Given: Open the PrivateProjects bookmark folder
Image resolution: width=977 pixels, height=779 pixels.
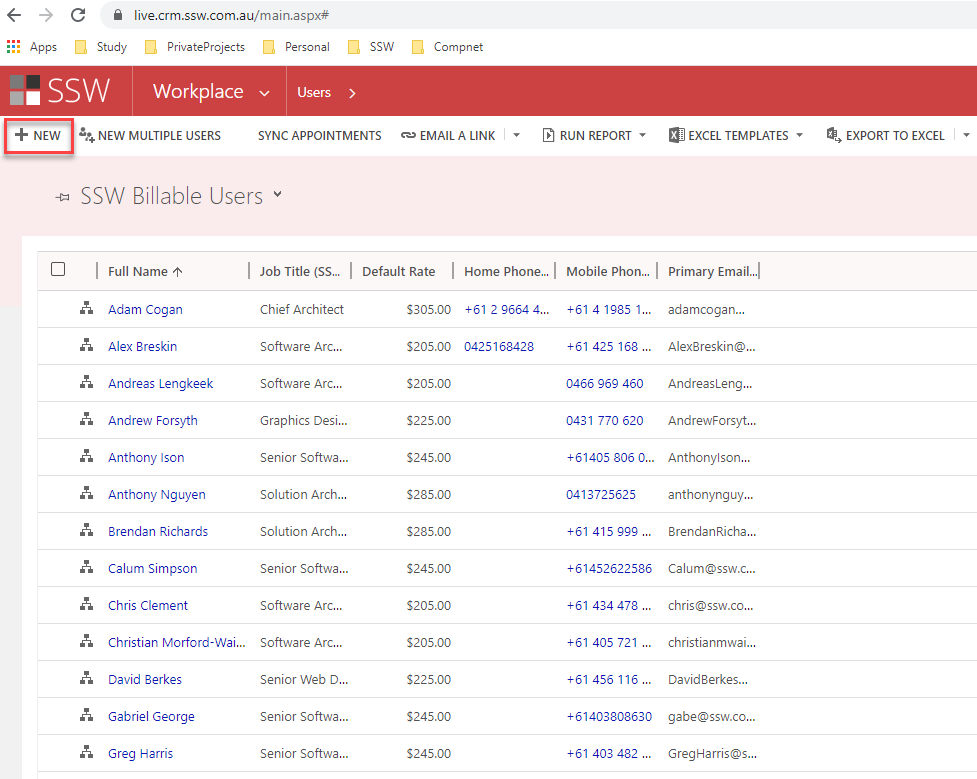Looking at the screenshot, I should (x=194, y=47).
